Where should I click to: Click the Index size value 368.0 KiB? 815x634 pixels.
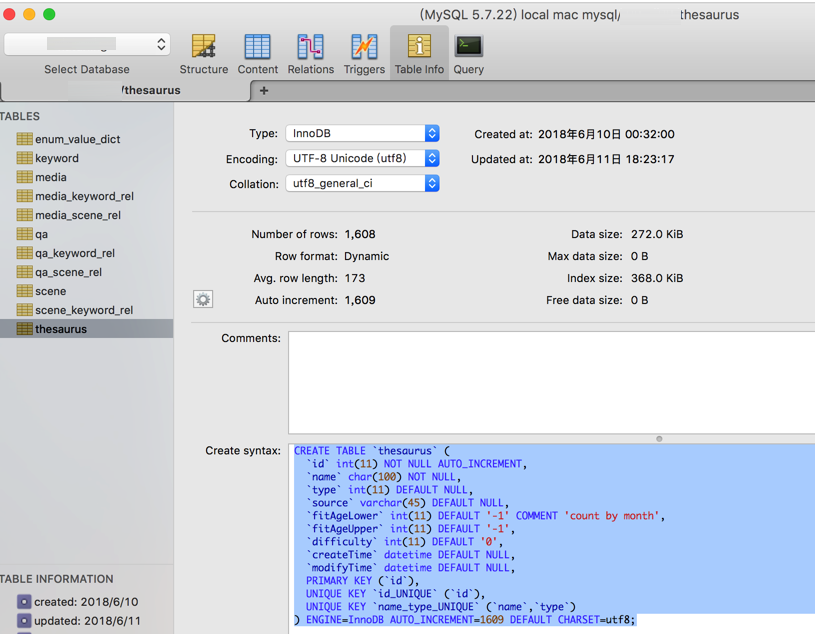657,278
